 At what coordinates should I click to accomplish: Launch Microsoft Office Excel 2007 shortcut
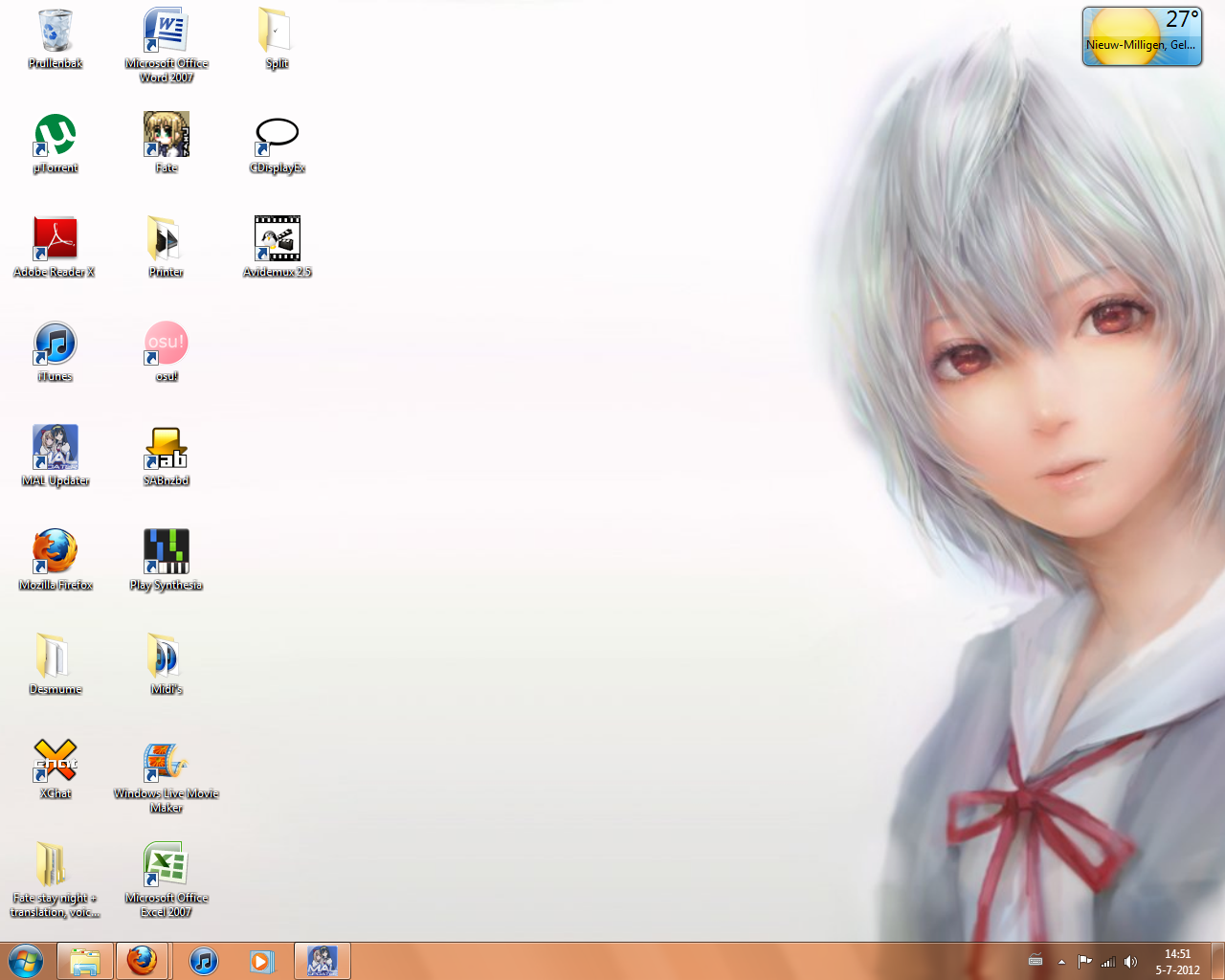click(167, 880)
